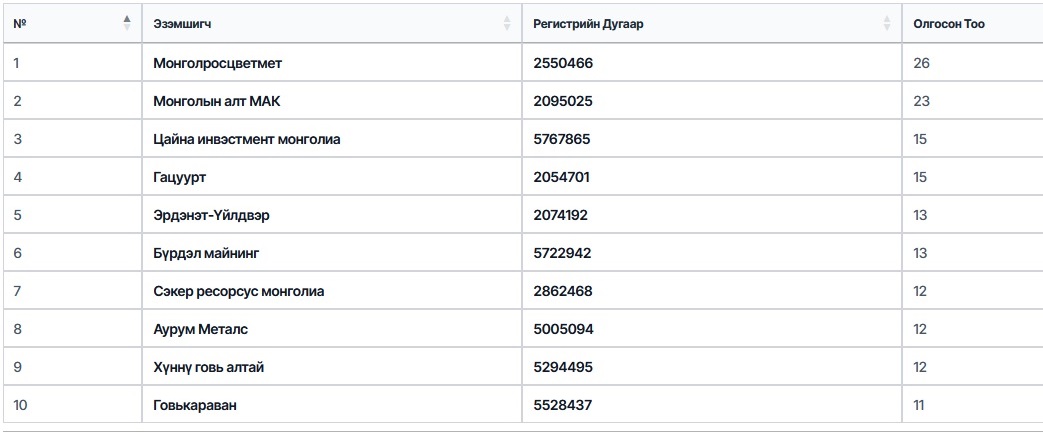Sort by Регистрийн Дугаар column arrows

[x=887, y=23]
